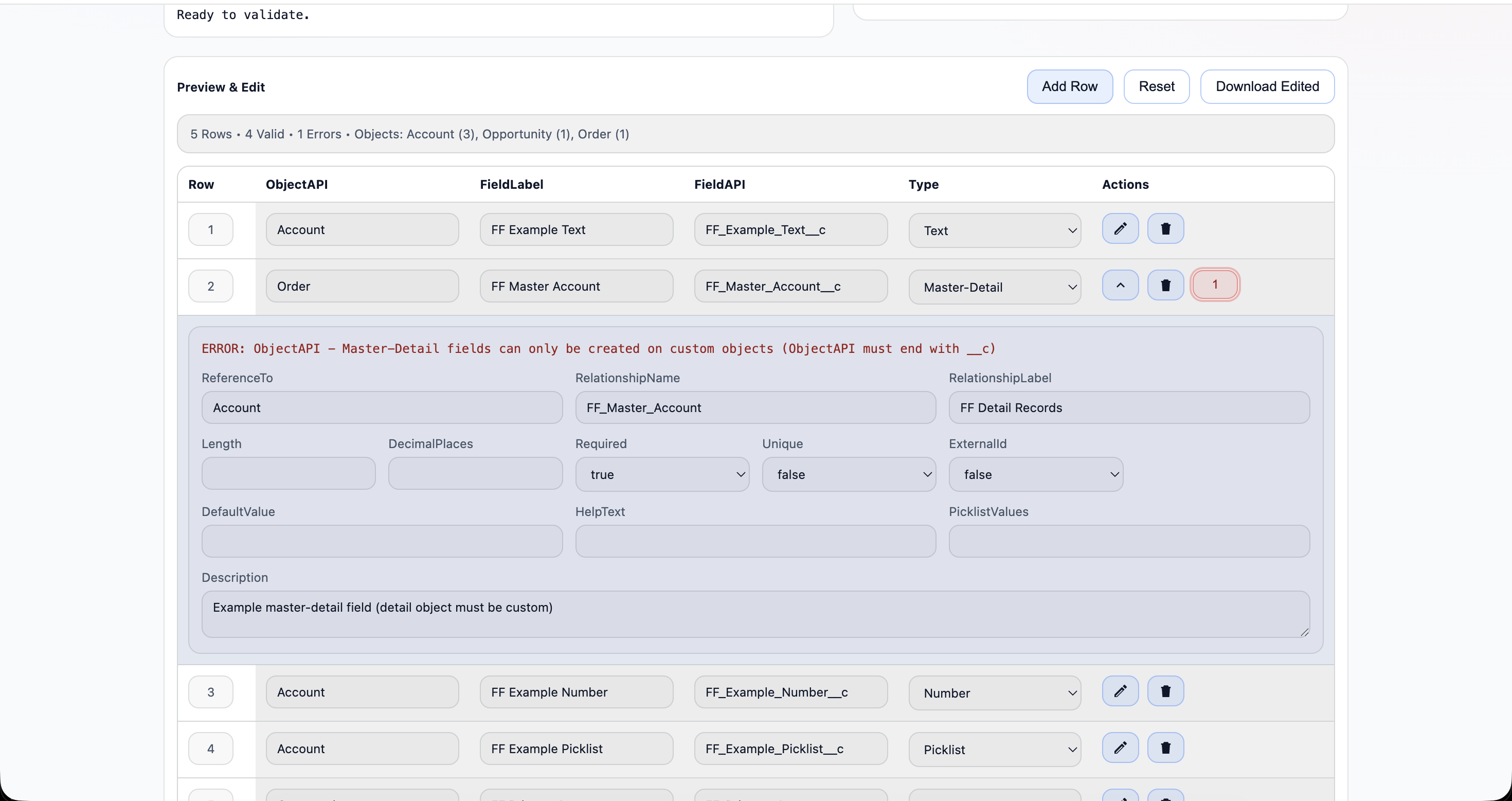Click the red ERROR: ObjectAPI message text
This screenshot has width=1512, height=801.
(x=599, y=348)
